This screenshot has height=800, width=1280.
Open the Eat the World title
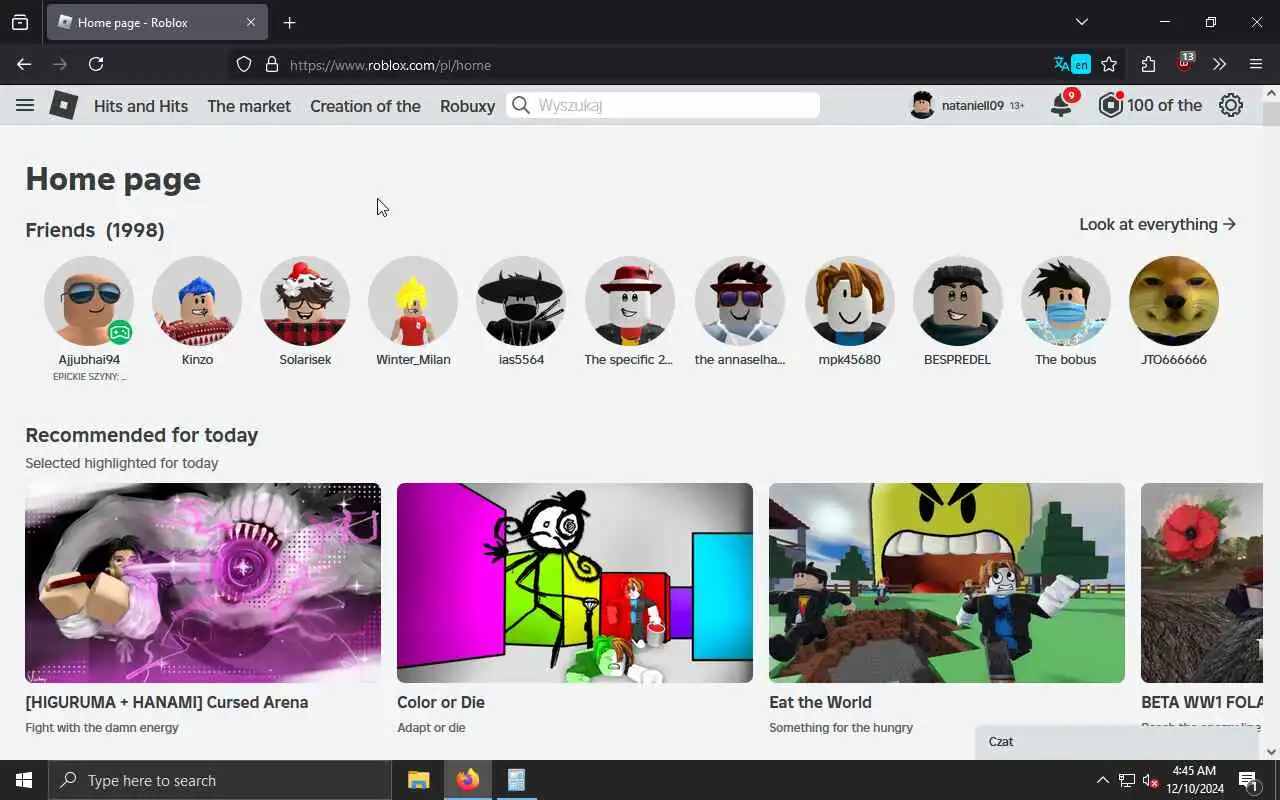pos(820,702)
